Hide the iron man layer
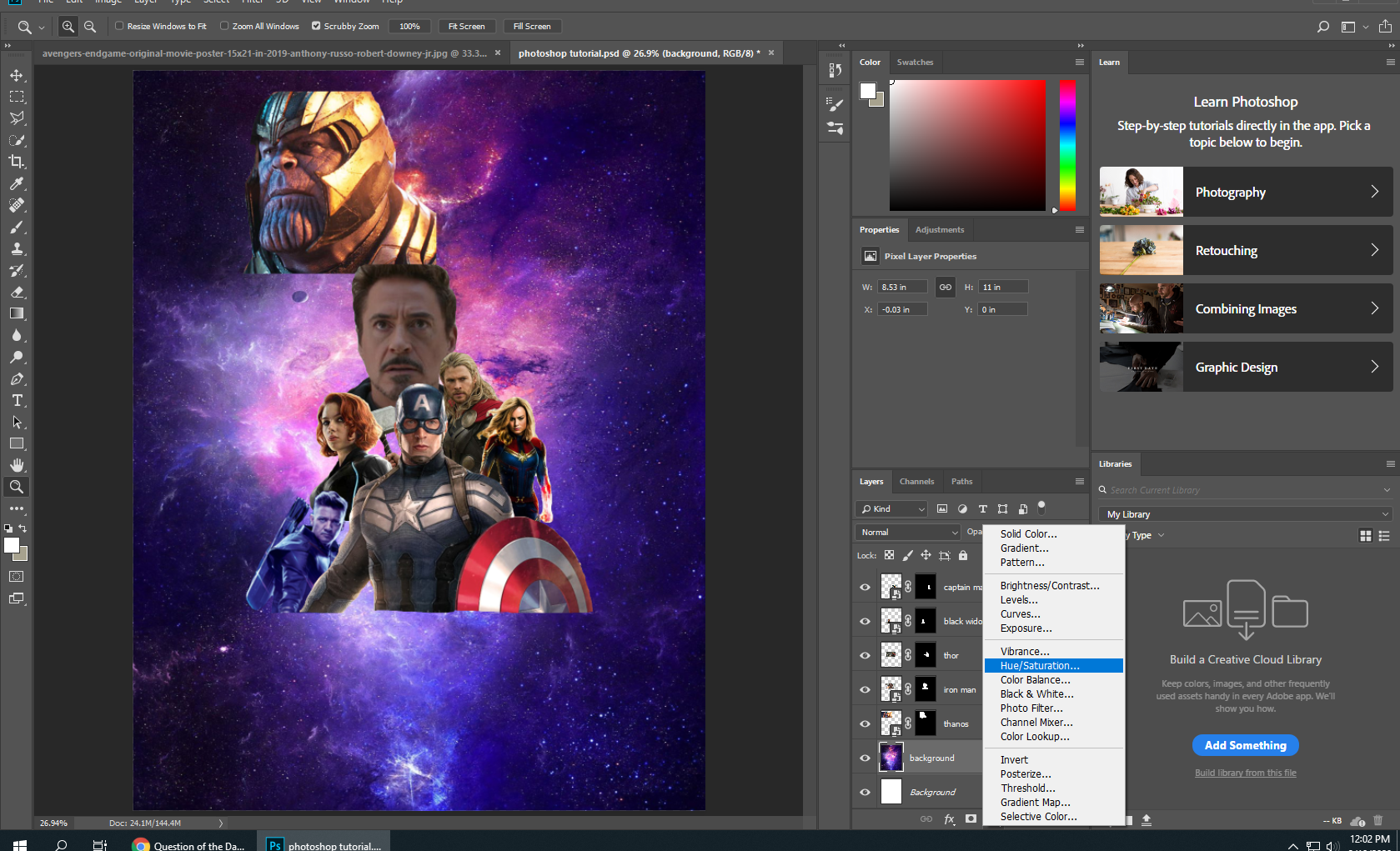The image size is (1400, 851). [x=865, y=689]
